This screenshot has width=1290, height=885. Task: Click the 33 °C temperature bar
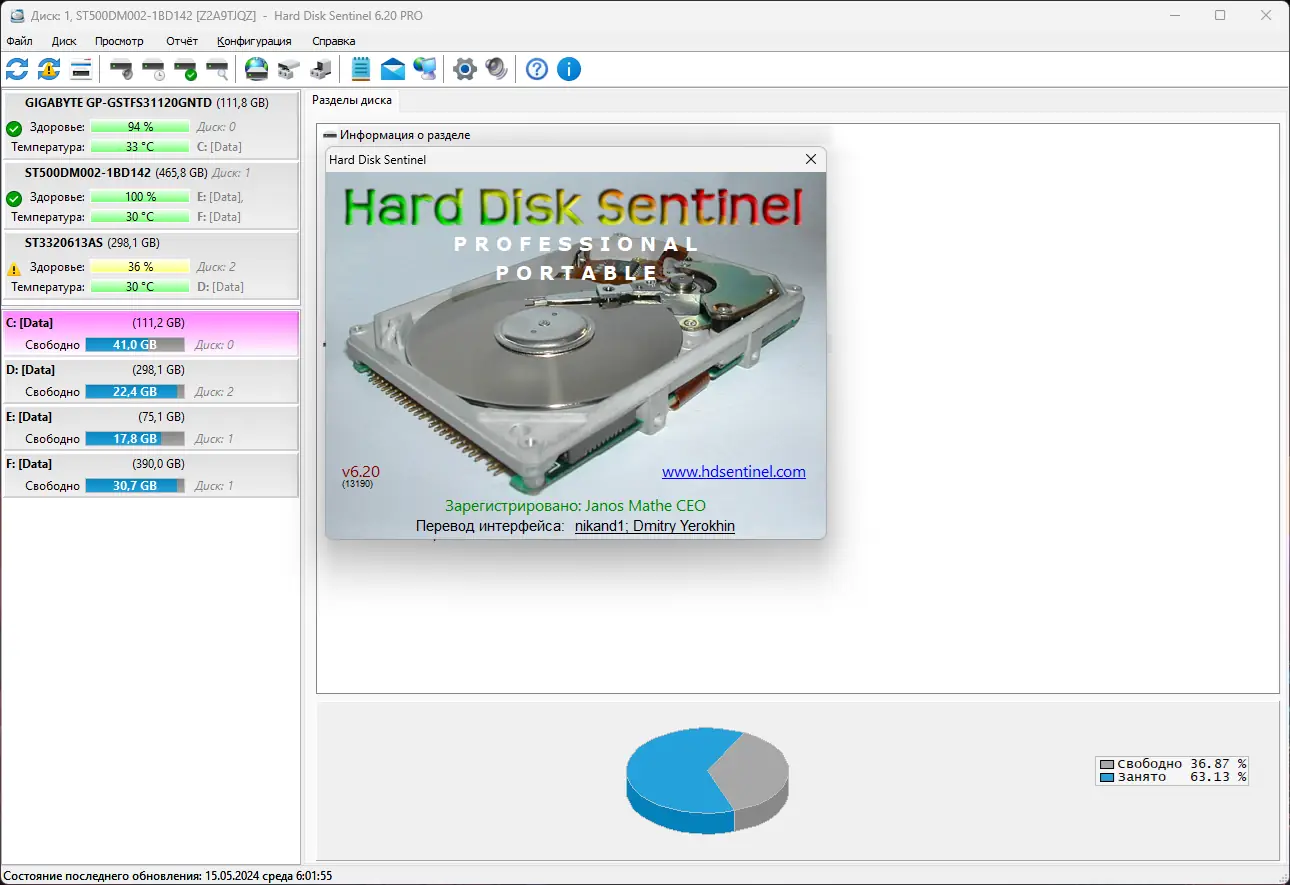pos(140,147)
